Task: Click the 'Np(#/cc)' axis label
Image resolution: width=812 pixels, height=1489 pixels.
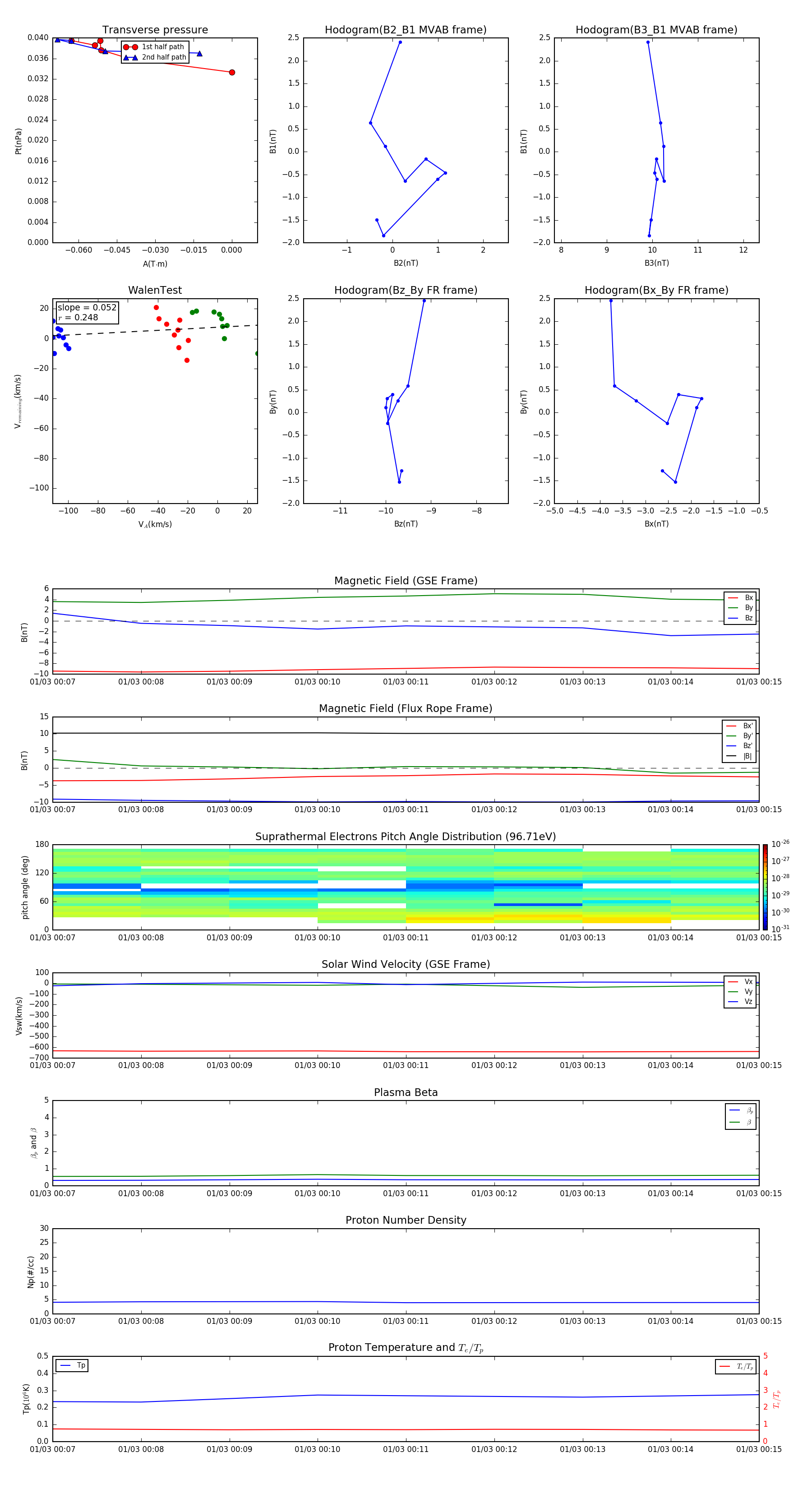Action: coord(31,1272)
